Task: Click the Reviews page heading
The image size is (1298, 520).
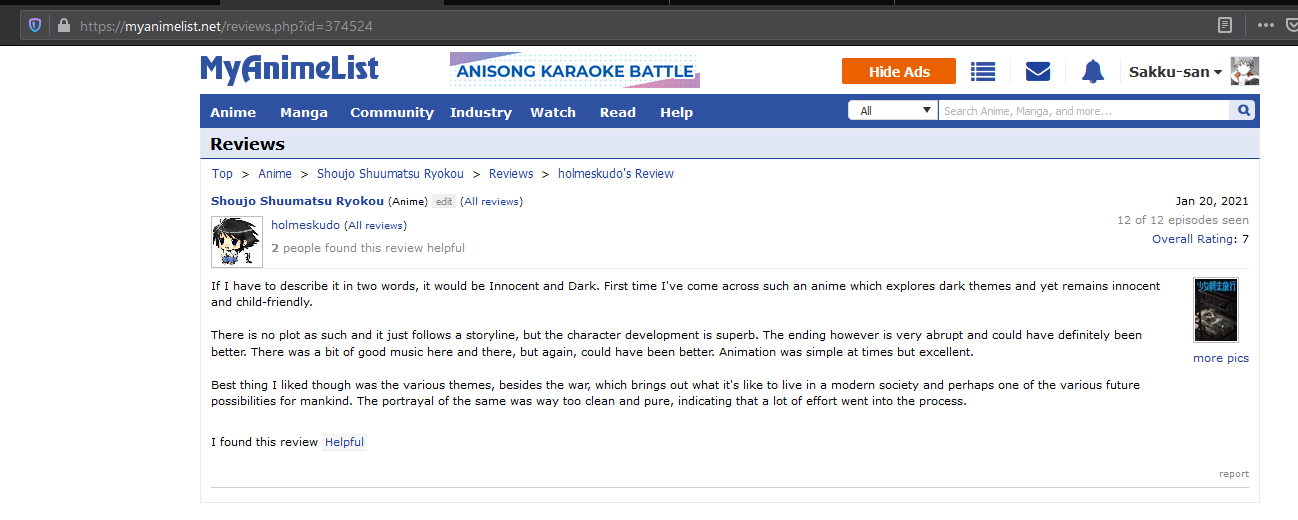Action: [x=247, y=144]
